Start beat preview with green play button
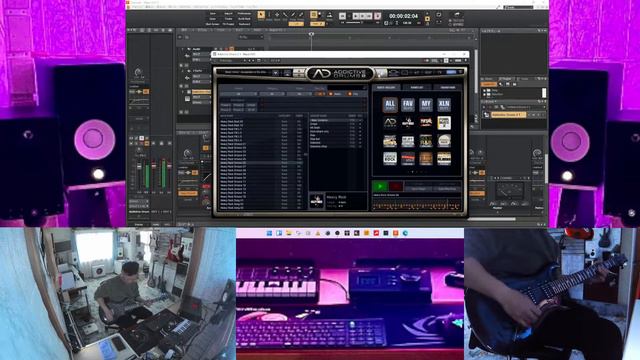Image resolution: width=640 pixels, height=360 pixels. coord(380,187)
